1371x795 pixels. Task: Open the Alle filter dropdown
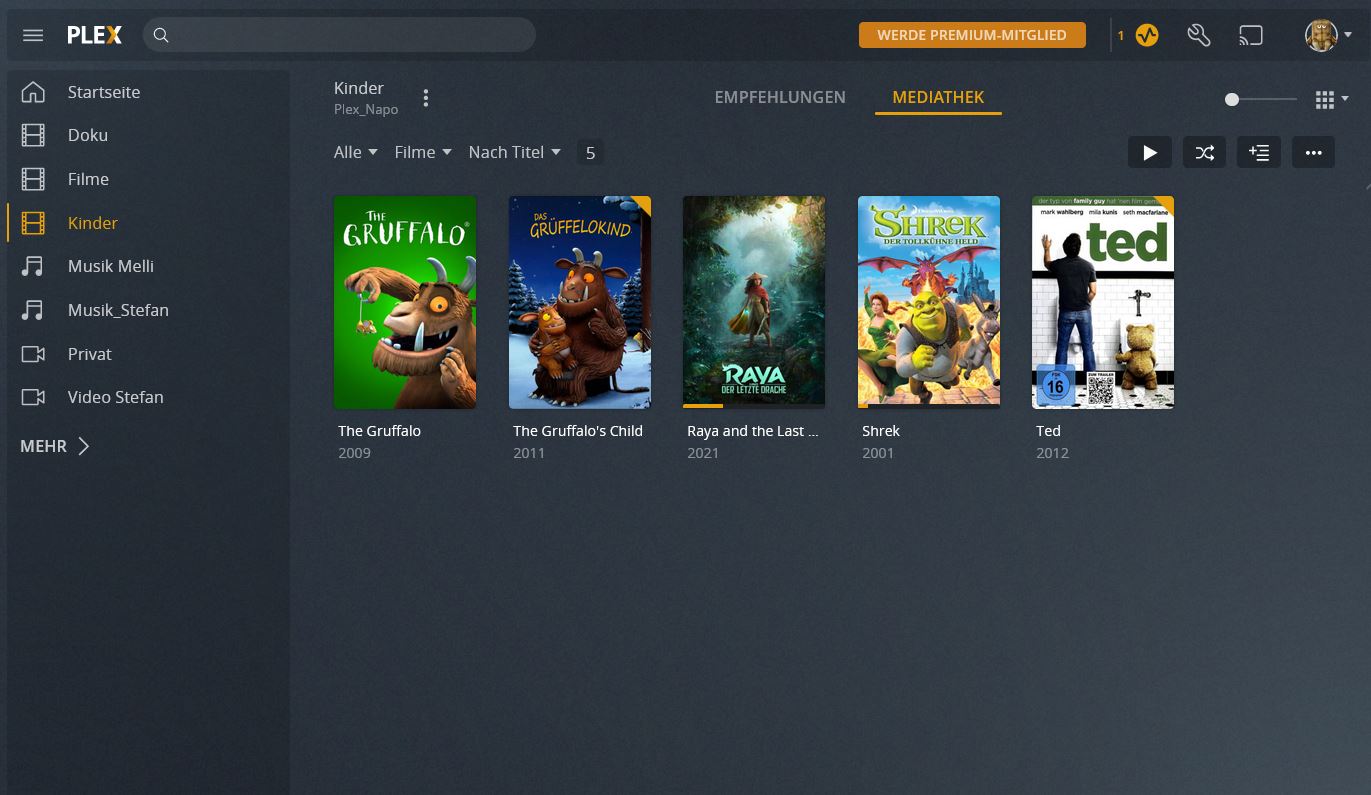click(x=355, y=152)
